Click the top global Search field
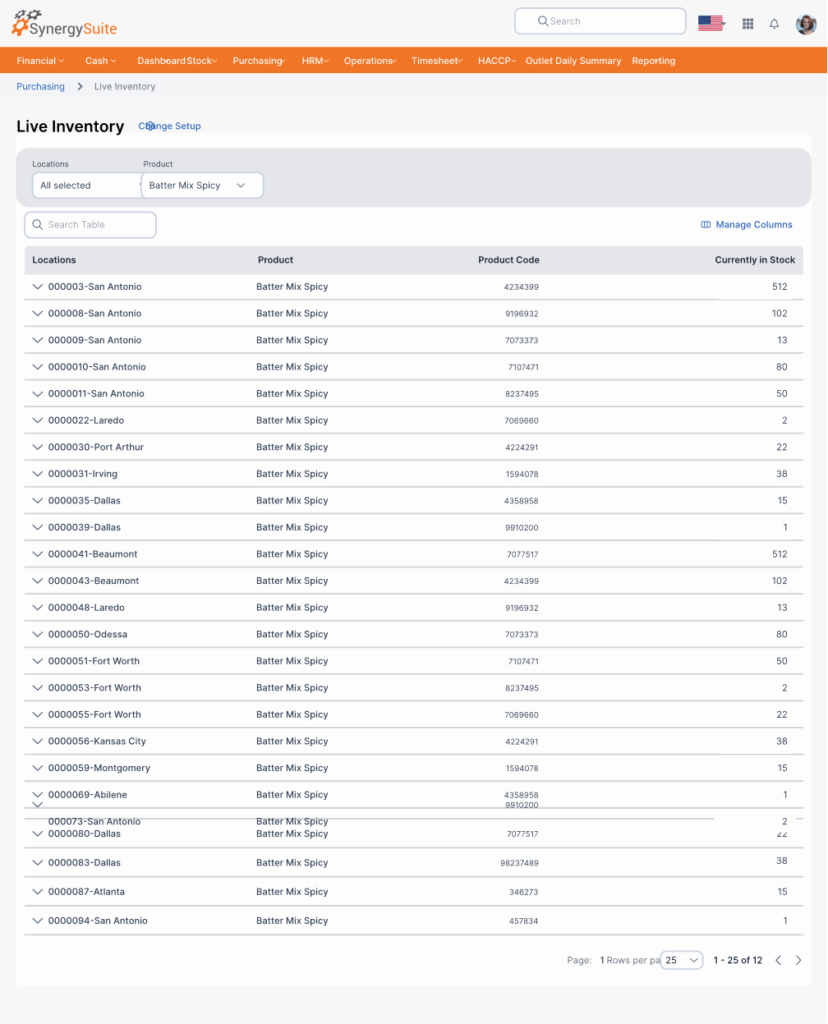 click(x=600, y=21)
